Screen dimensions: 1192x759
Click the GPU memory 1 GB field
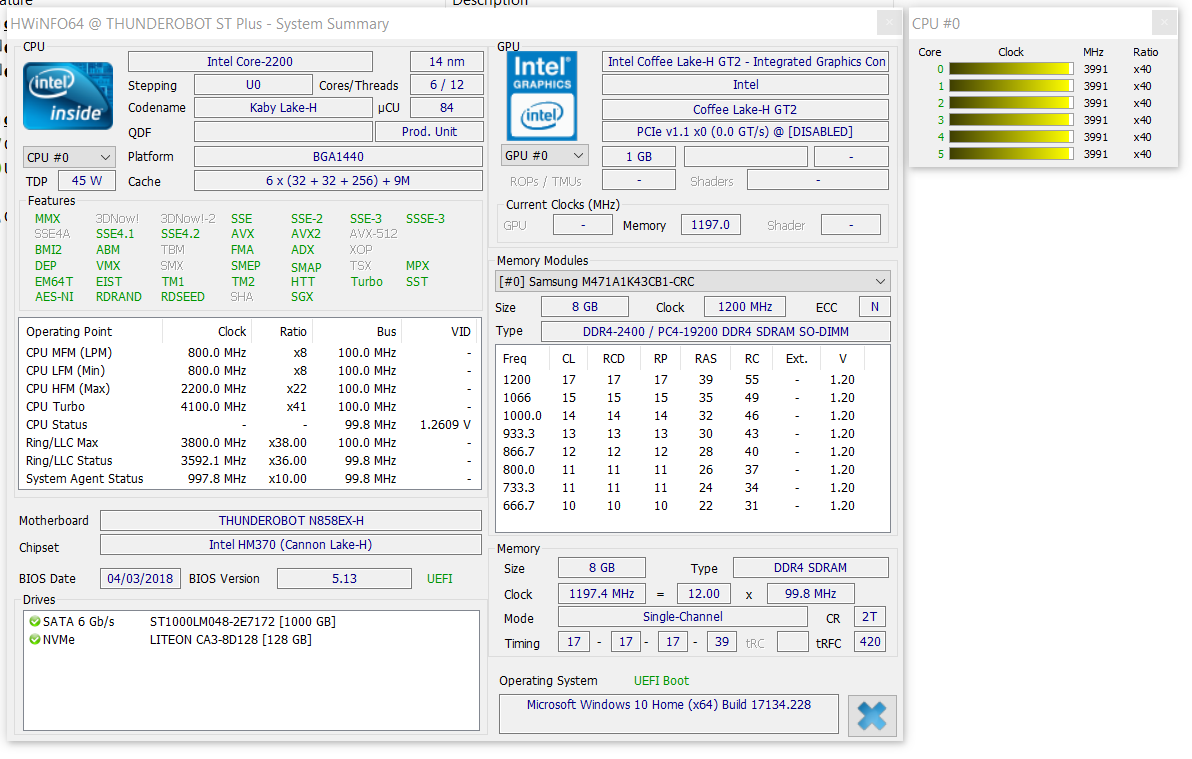click(x=639, y=157)
